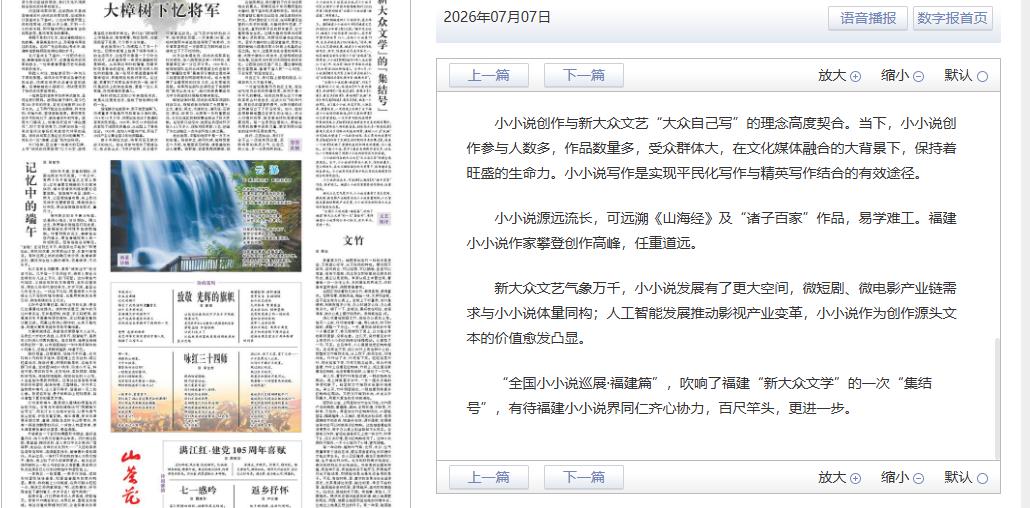This screenshot has width=1030, height=508.
Task: Open the 返乡抒怀 poem
Action: pos(269,490)
